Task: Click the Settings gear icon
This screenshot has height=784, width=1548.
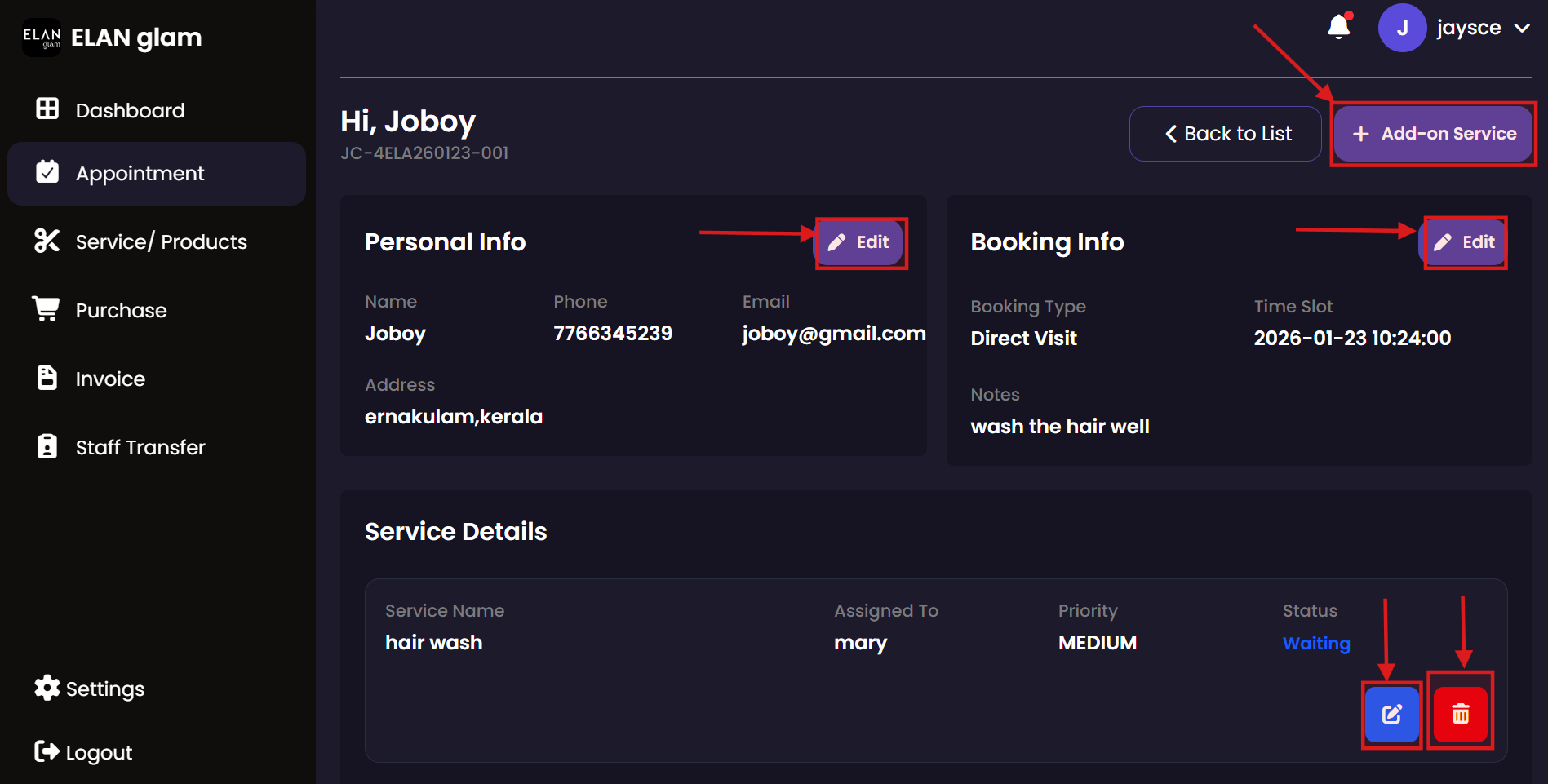Action: pos(47,688)
